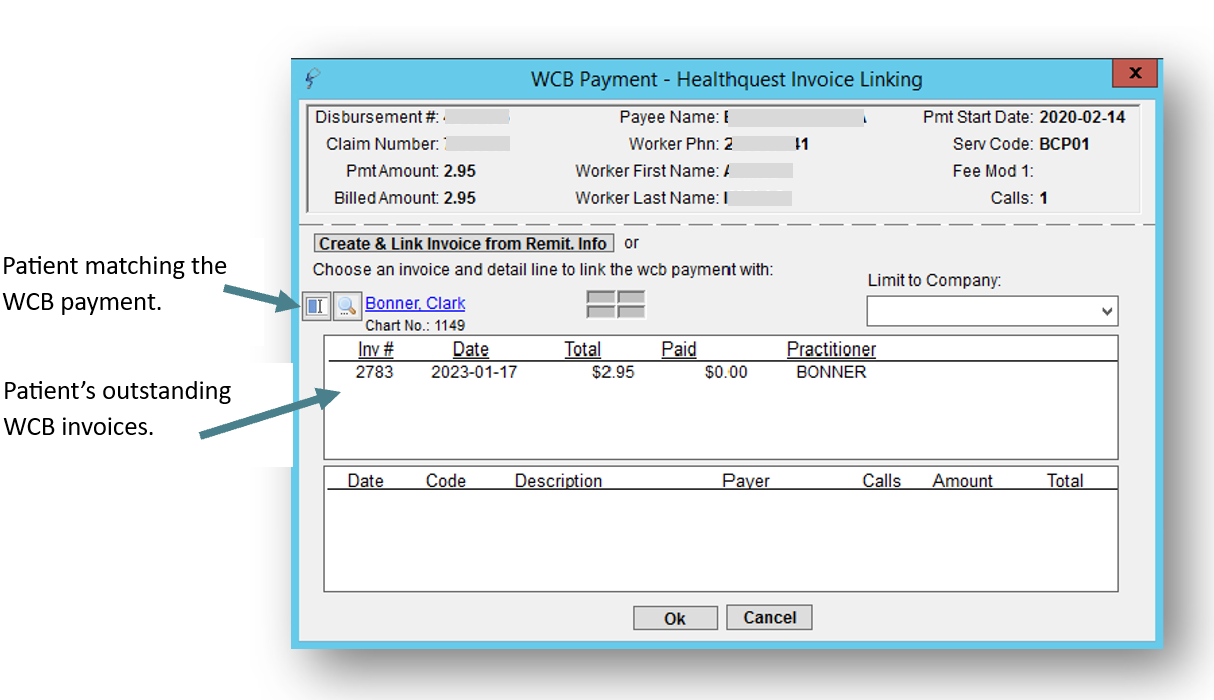Click the Paid column header
The width and height of the screenshot is (1214, 700).
(x=679, y=349)
